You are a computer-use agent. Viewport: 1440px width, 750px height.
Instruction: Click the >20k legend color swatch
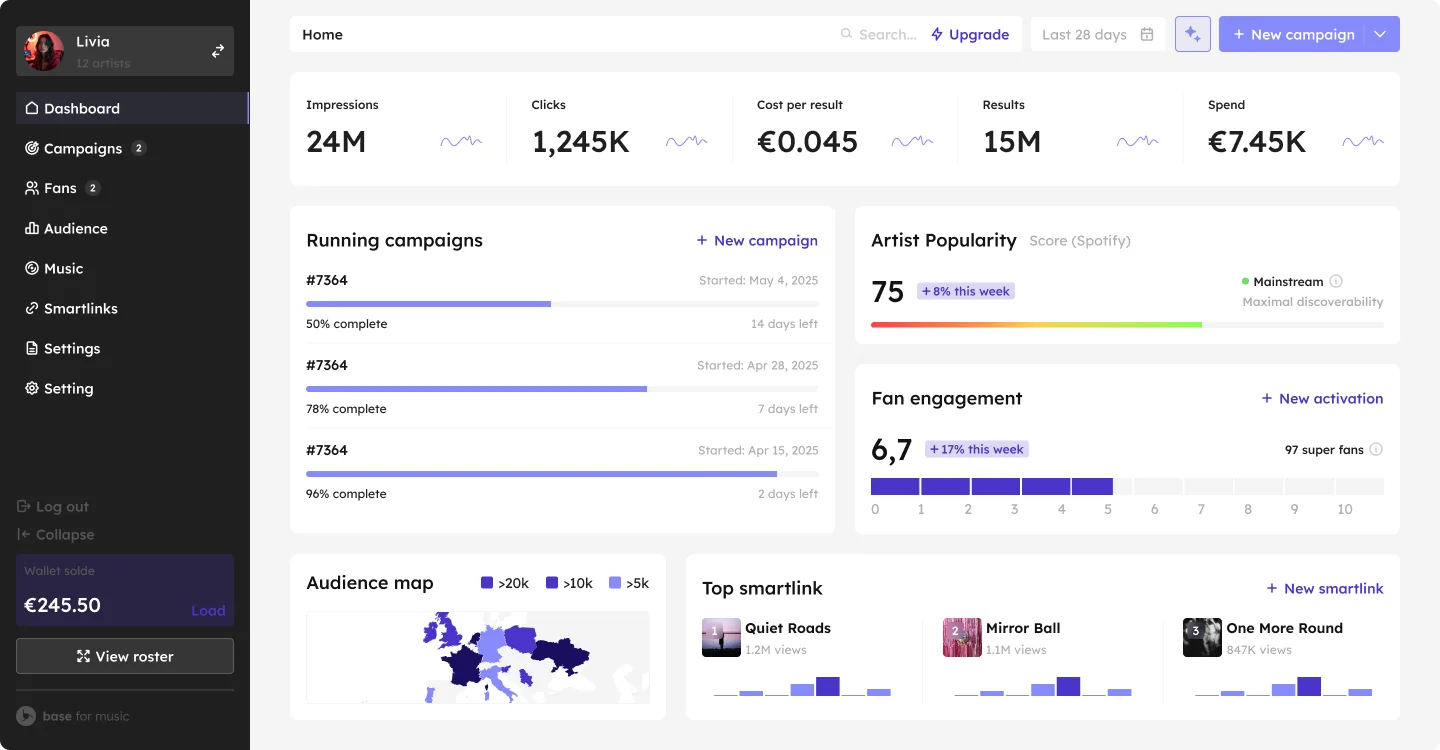(x=487, y=582)
